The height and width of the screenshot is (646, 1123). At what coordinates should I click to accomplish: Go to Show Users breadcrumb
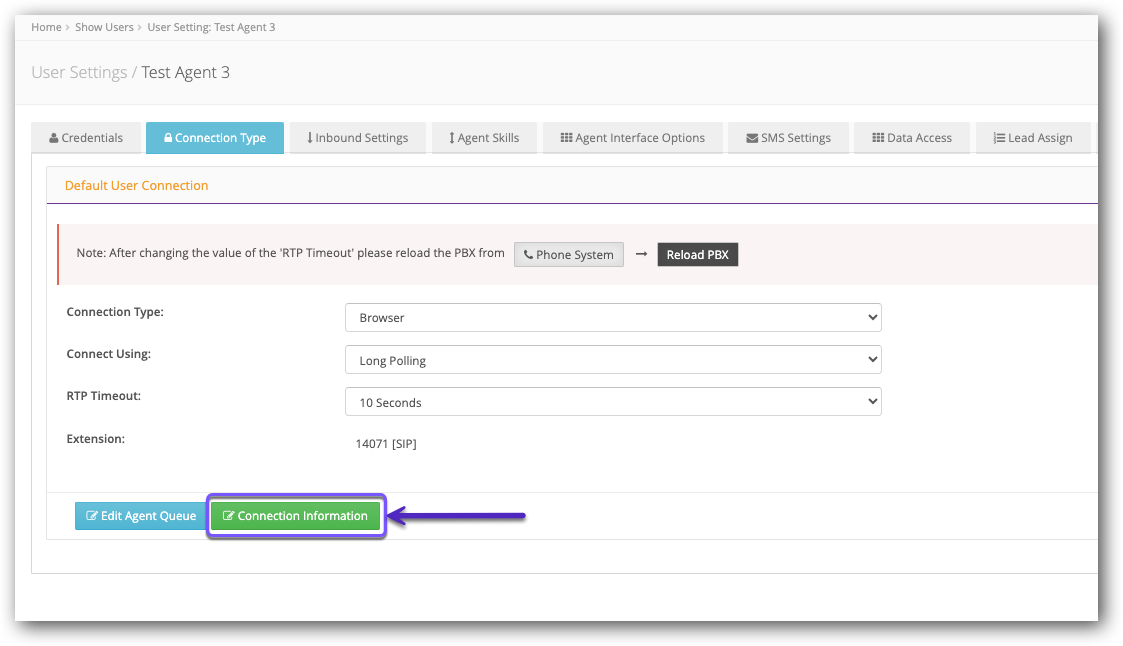104,27
